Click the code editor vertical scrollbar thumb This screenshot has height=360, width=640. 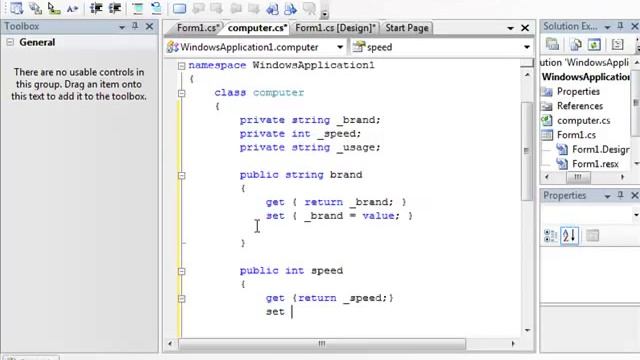[x=527, y=151]
